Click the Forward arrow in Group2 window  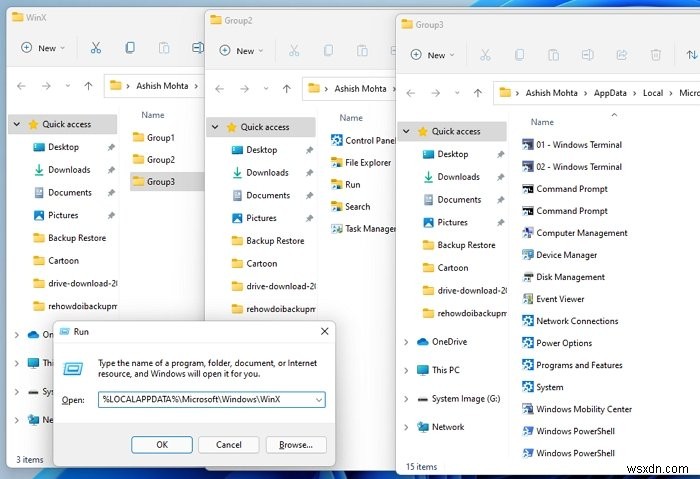point(244,89)
